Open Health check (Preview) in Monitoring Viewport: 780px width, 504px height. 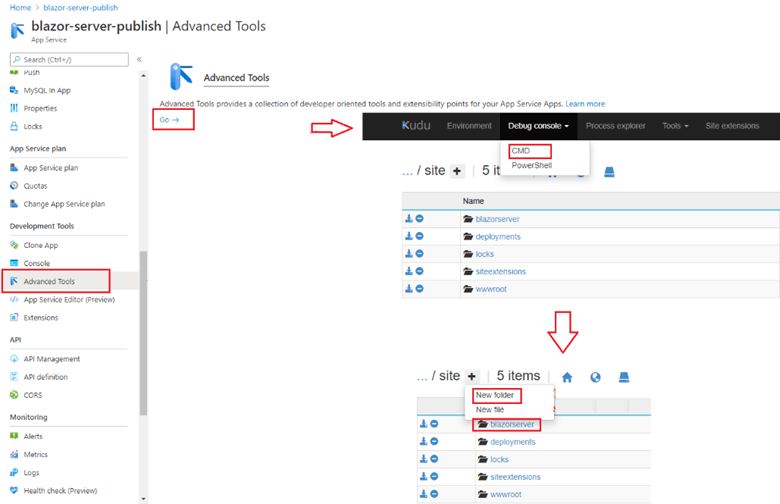click(60, 490)
